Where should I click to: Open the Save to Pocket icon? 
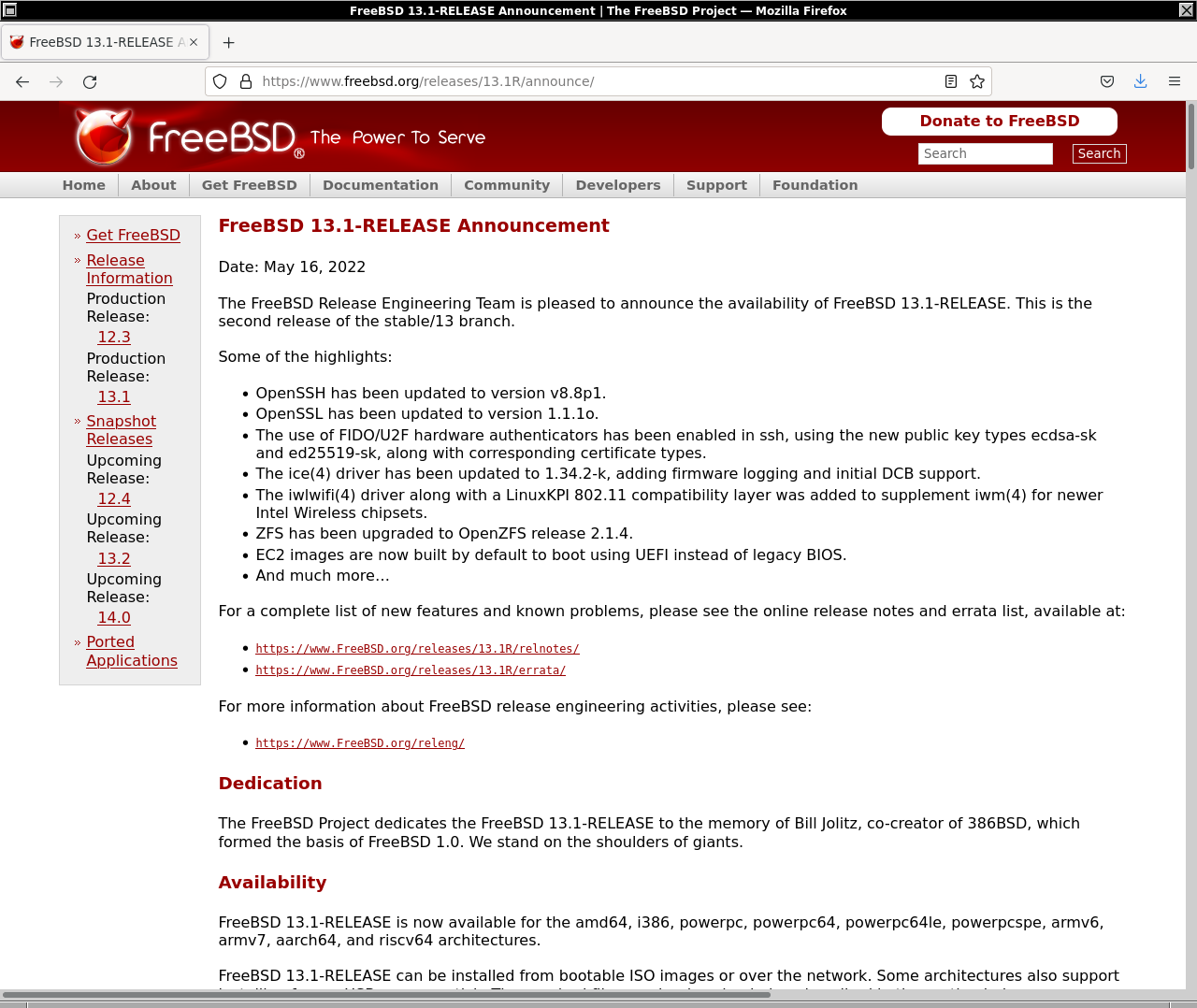[1107, 81]
